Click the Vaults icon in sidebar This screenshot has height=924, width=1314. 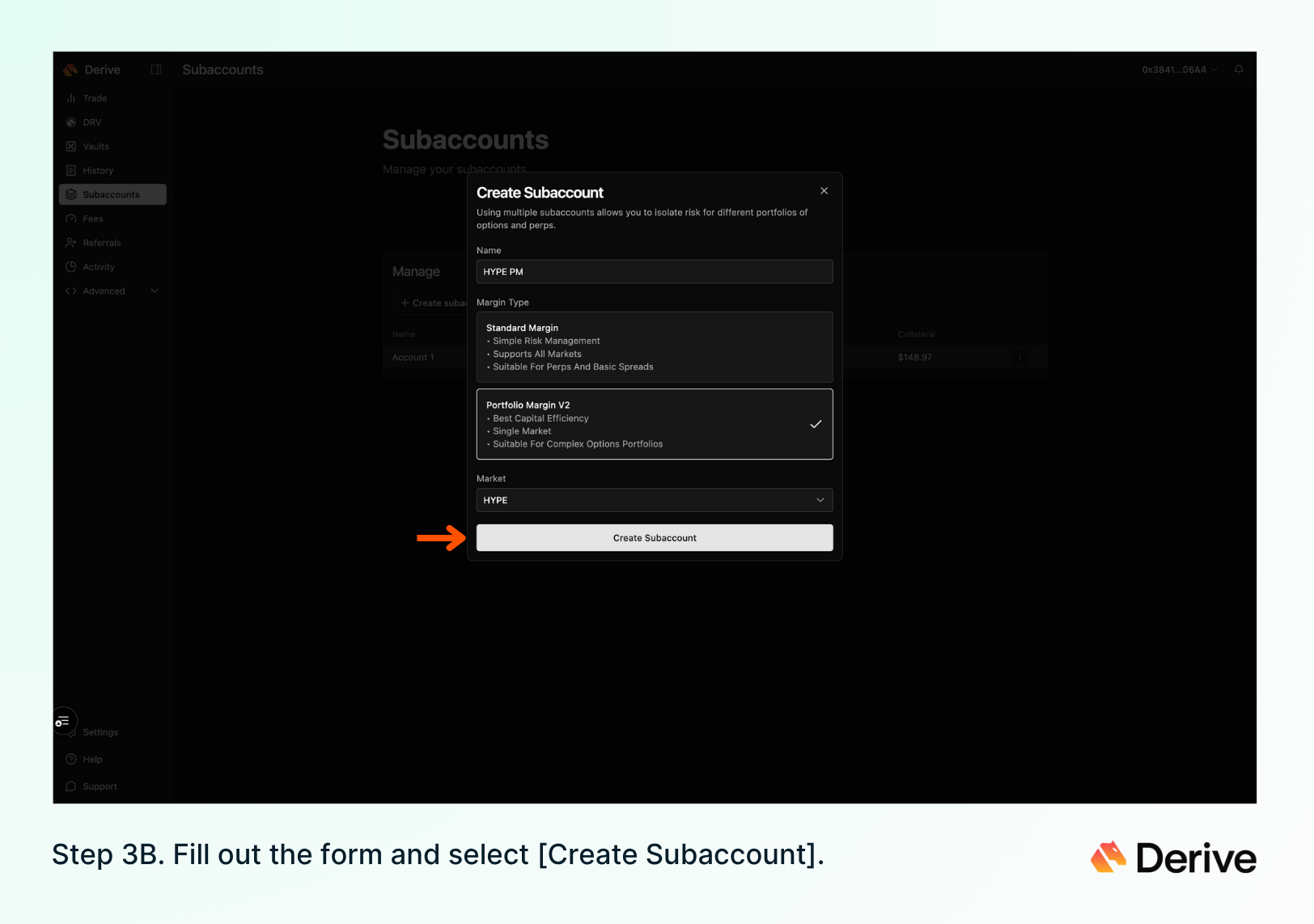[x=71, y=146]
